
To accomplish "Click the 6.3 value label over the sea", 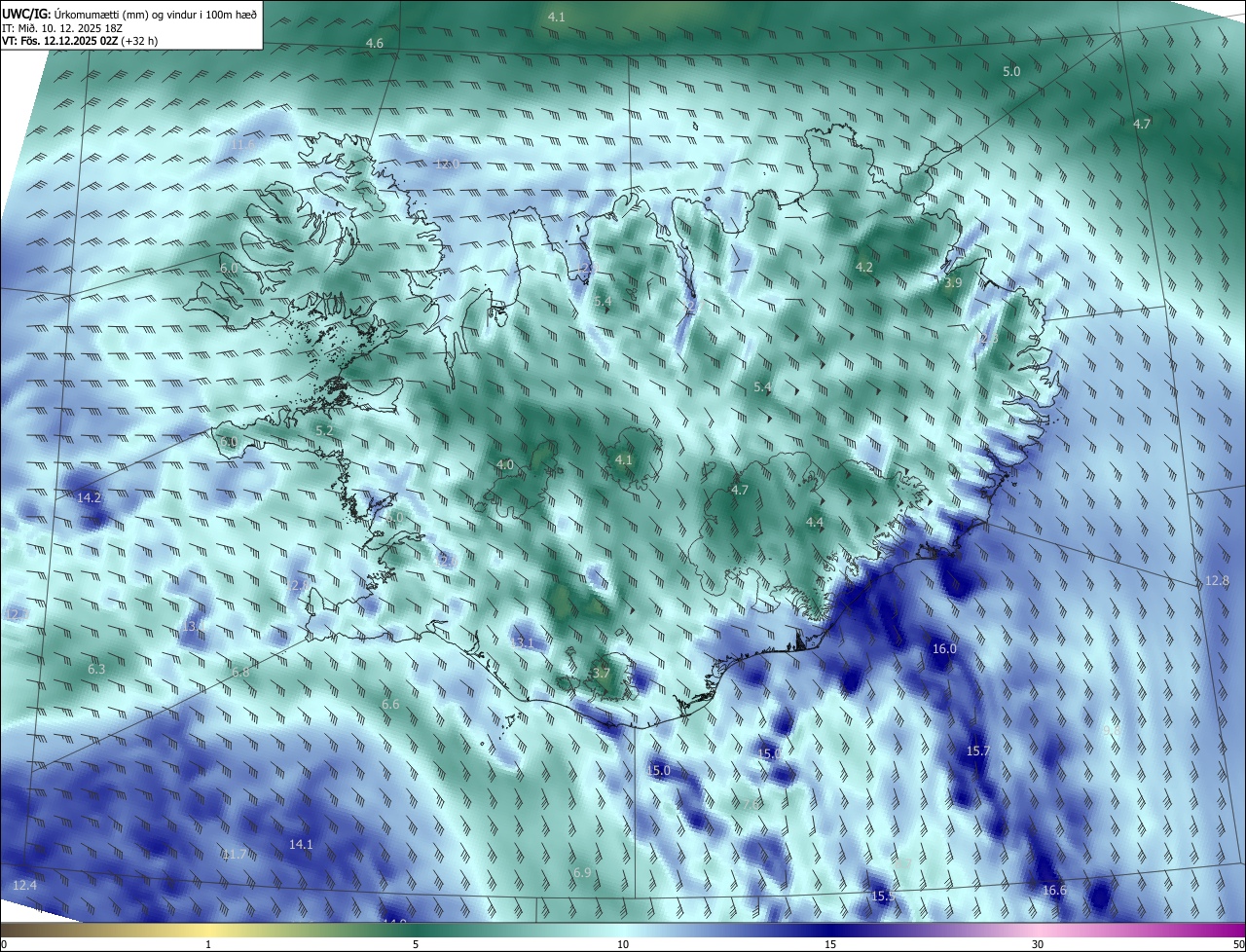I will point(95,669).
